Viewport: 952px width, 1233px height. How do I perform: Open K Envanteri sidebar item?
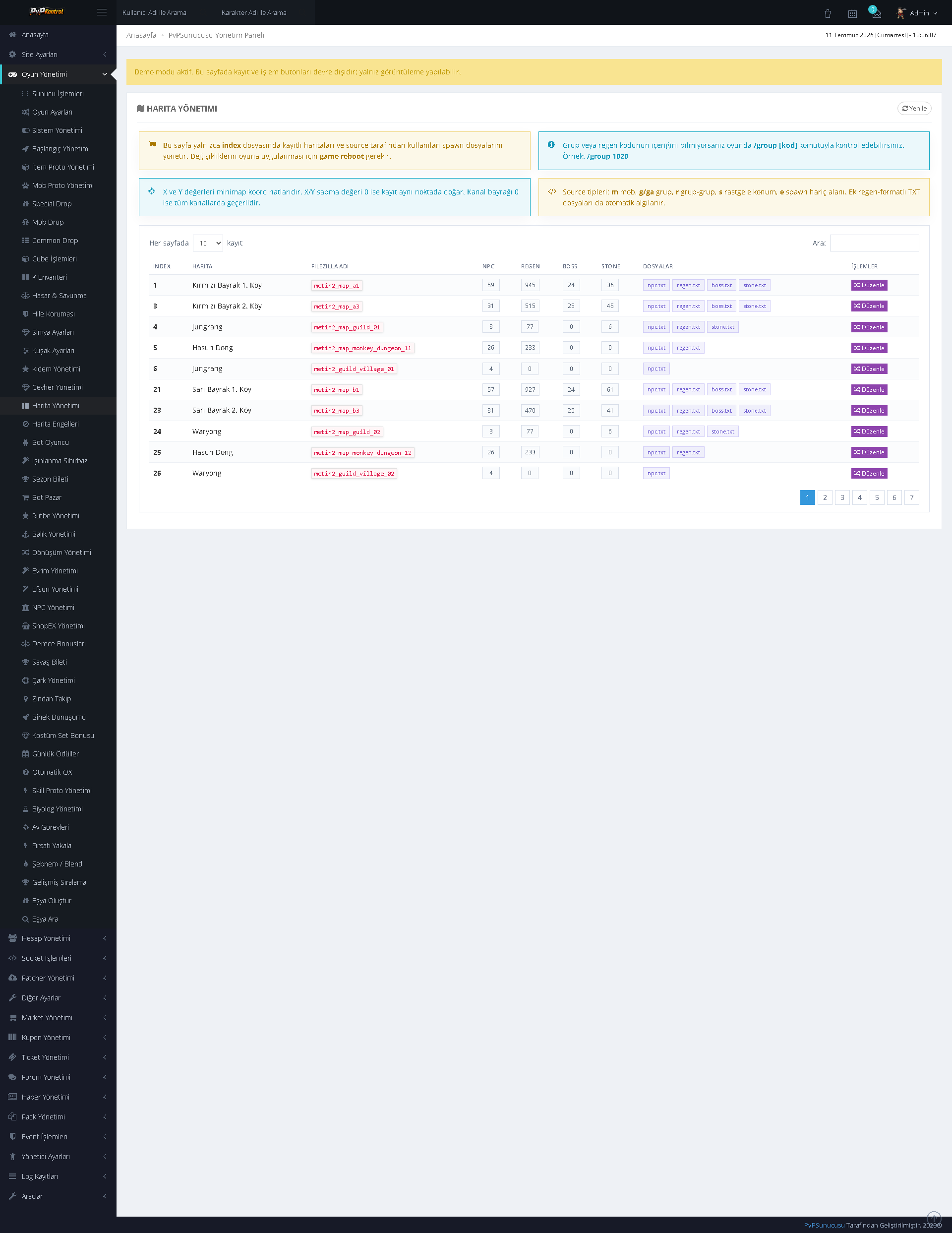click(58, 277)
